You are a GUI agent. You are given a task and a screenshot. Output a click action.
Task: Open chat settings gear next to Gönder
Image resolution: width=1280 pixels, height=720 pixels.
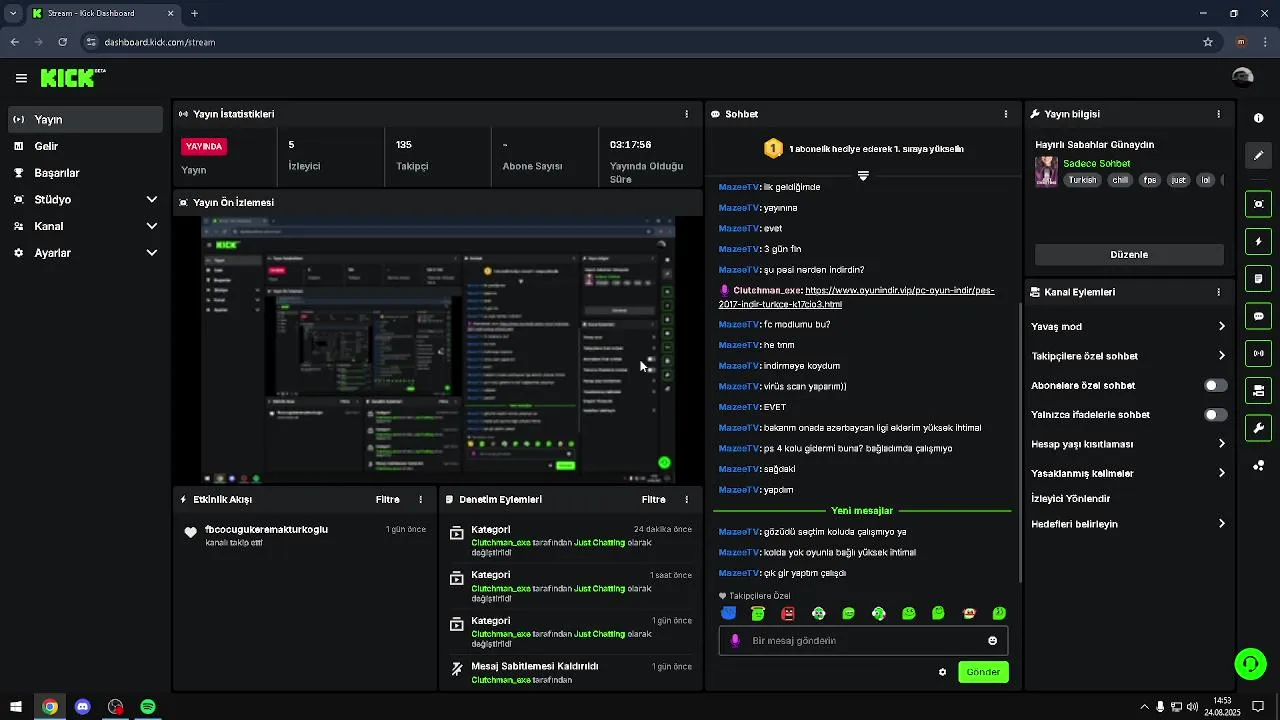(x=942, y=672)
